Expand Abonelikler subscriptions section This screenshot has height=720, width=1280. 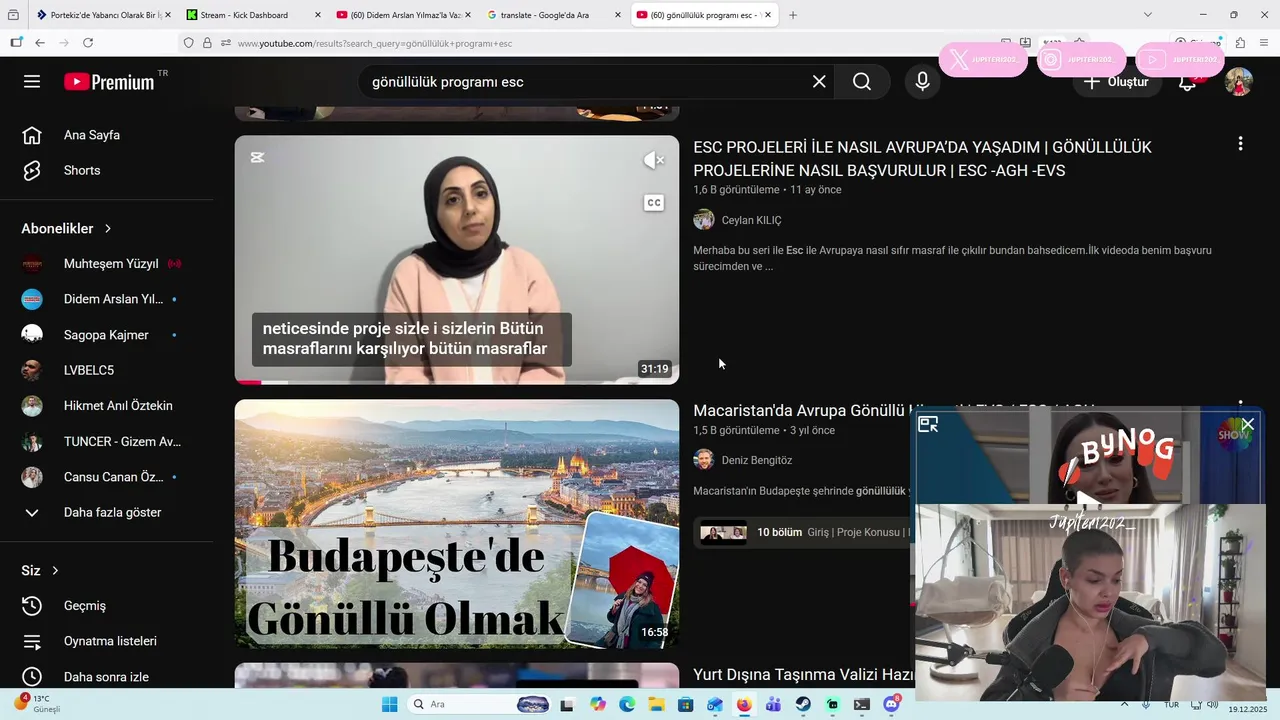tap(67, 228)
